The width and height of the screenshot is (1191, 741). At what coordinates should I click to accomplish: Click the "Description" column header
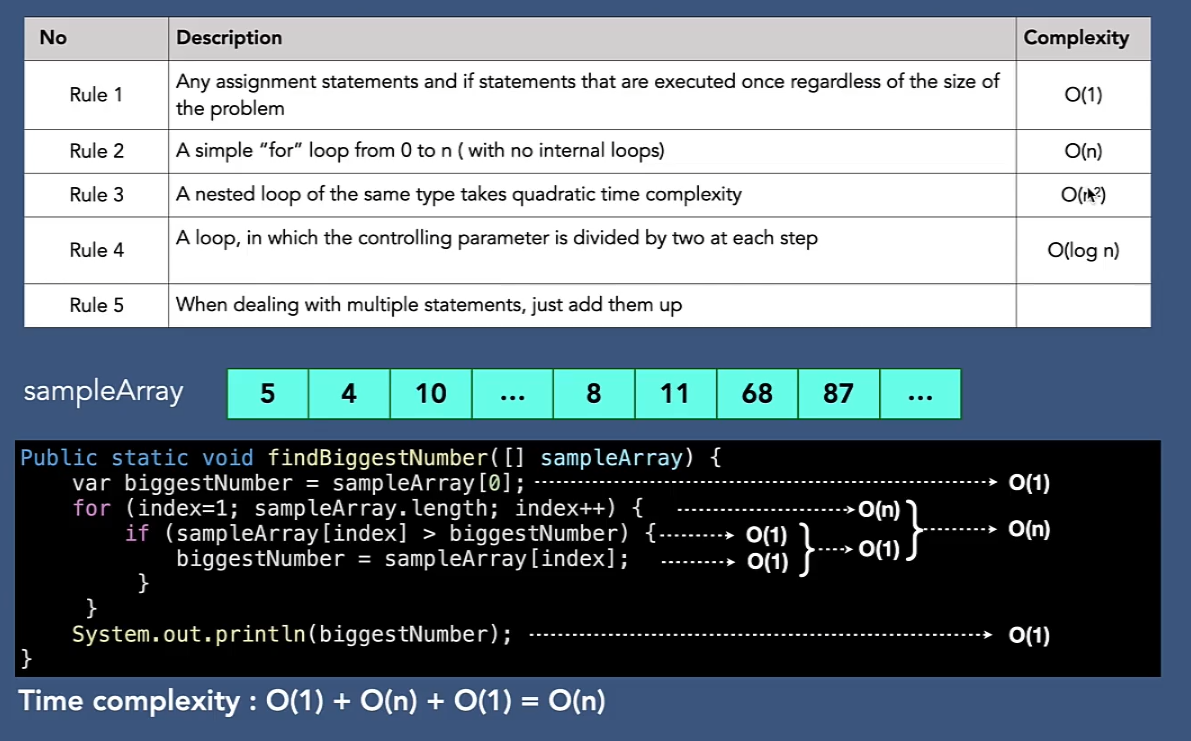click(x=229, y=38)
